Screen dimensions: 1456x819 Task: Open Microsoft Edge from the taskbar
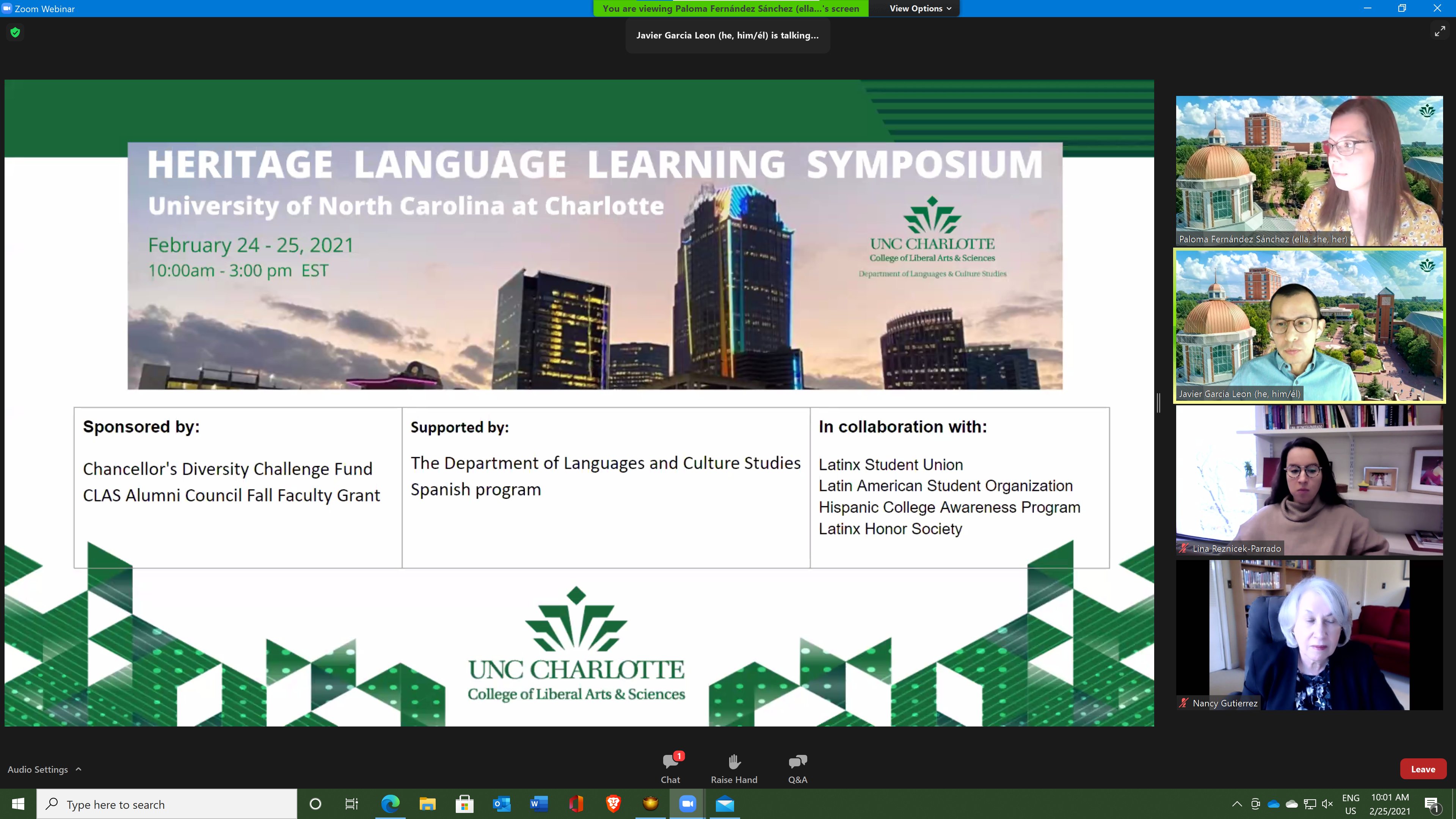tap(390, 804)
